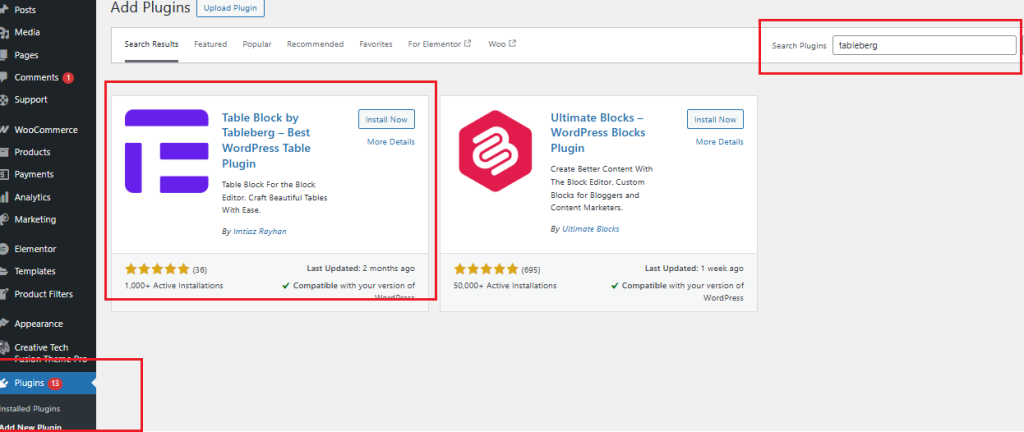Open author link Ultimate Blocks
The height and width of the screenshot is (432, 1024).
(x=590, y=229)
